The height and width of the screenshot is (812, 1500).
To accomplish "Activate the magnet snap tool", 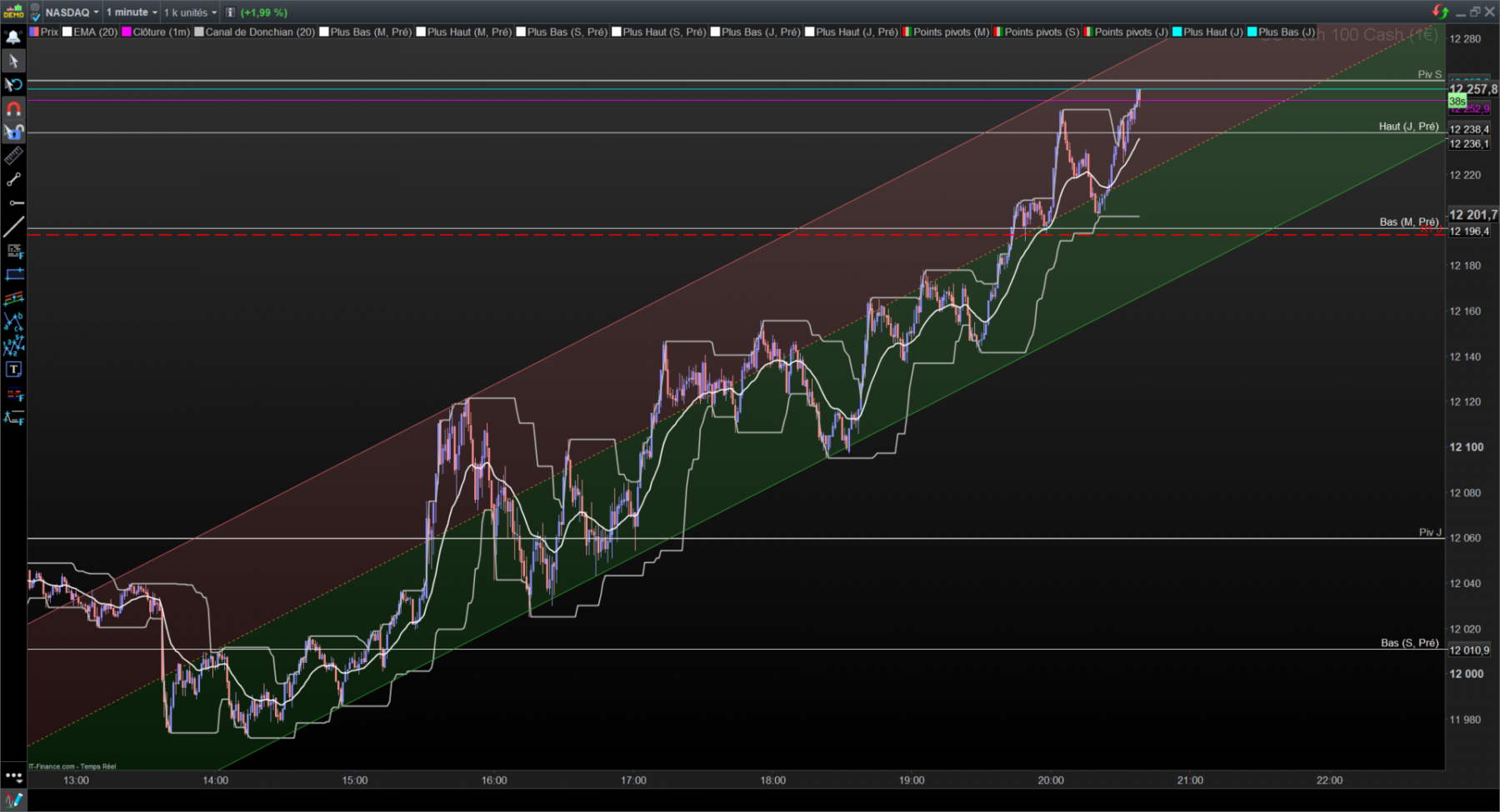I will click(x=13, y=108).
